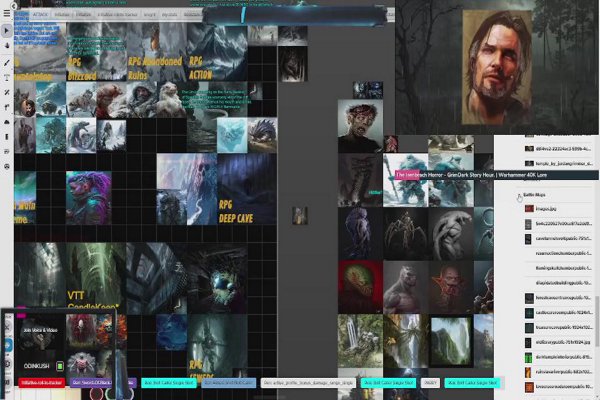
Task: Click the RPG Blizzard image
Action: [x=96, y=52]
